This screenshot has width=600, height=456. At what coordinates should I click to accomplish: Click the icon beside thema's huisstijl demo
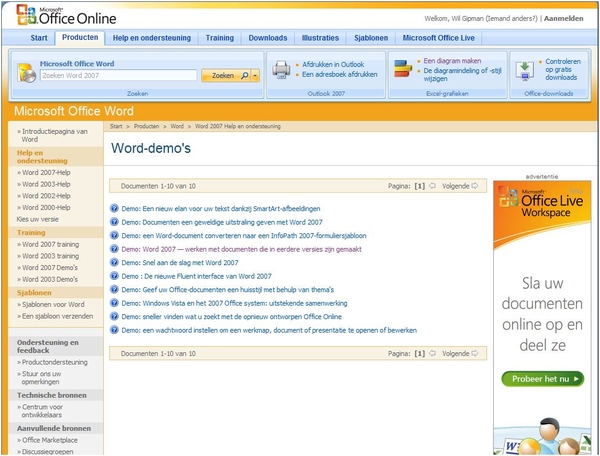(x=114, y=289)
